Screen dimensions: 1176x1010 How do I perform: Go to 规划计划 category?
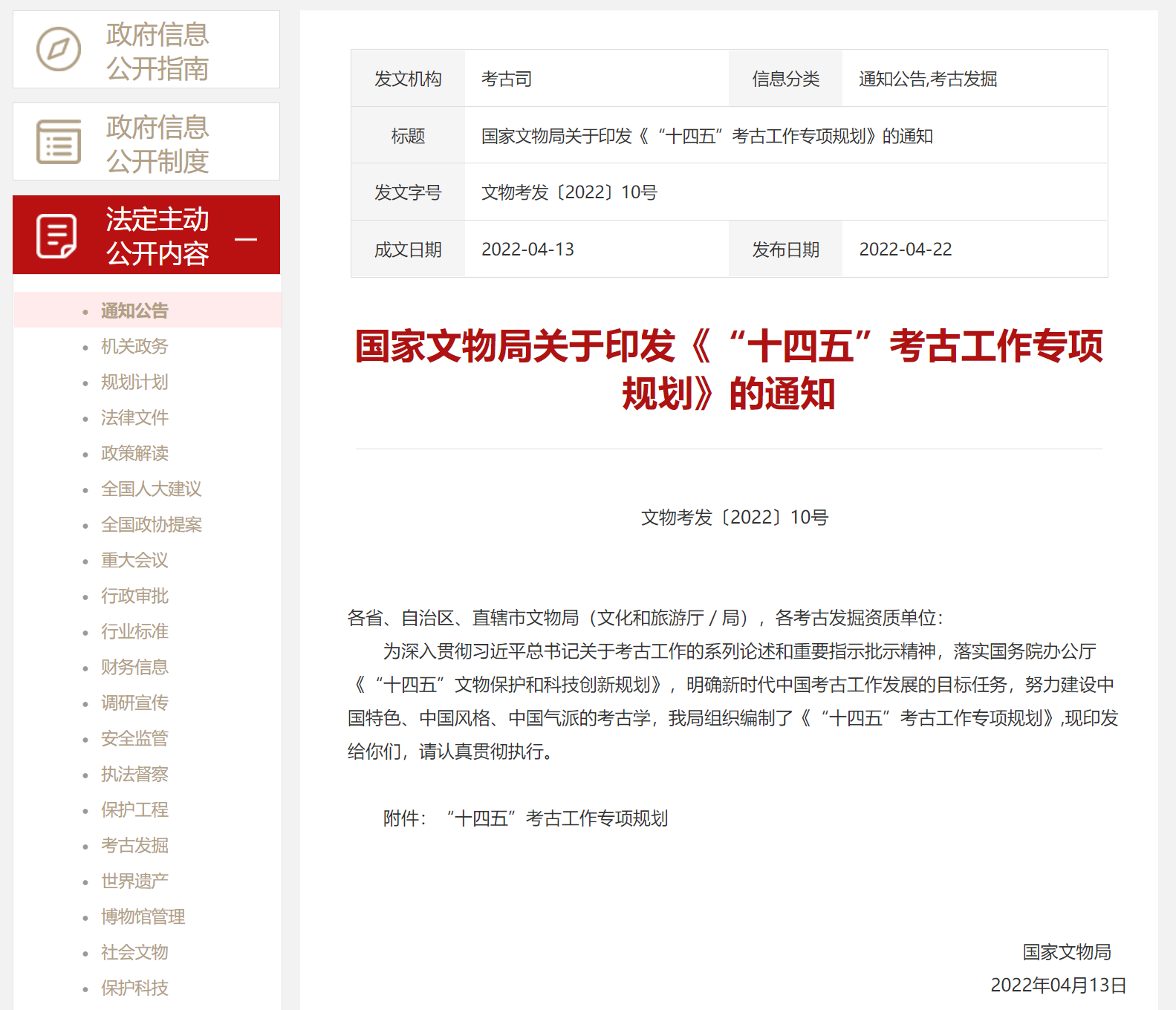coord(134,382)
